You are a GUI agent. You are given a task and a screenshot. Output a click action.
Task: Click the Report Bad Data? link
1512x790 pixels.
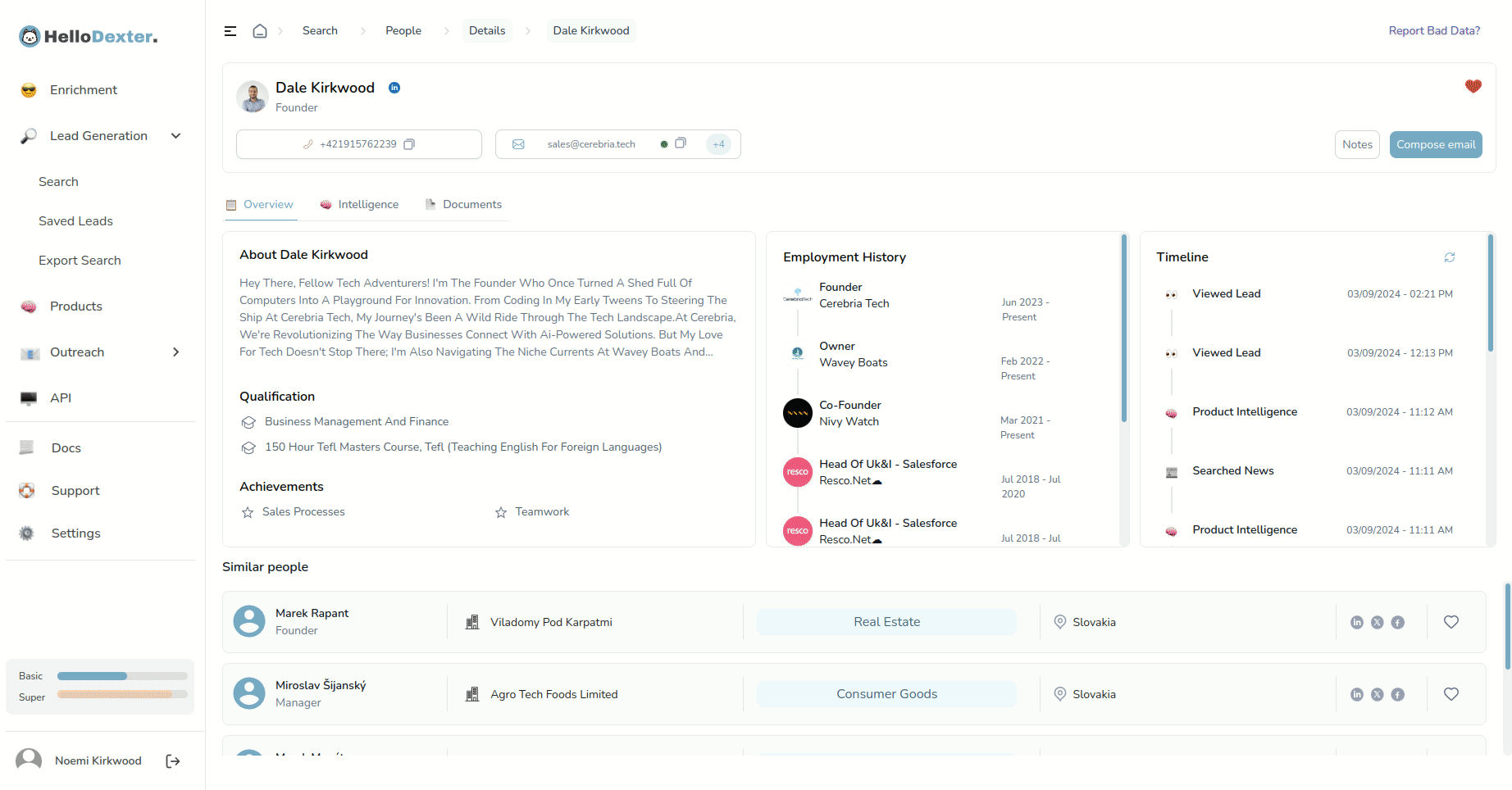point(1434,31)
